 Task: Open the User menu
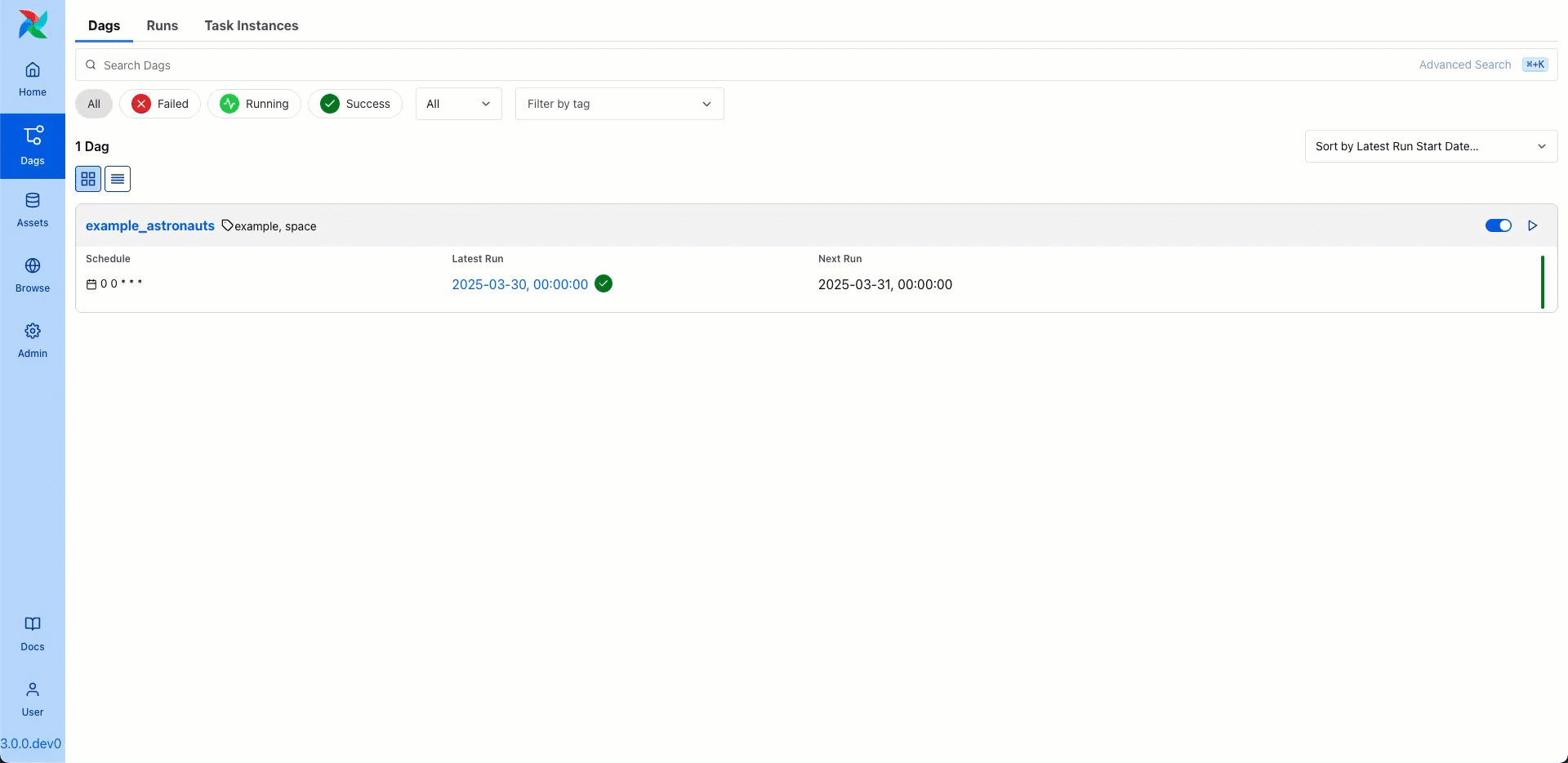tap(32, 698)
